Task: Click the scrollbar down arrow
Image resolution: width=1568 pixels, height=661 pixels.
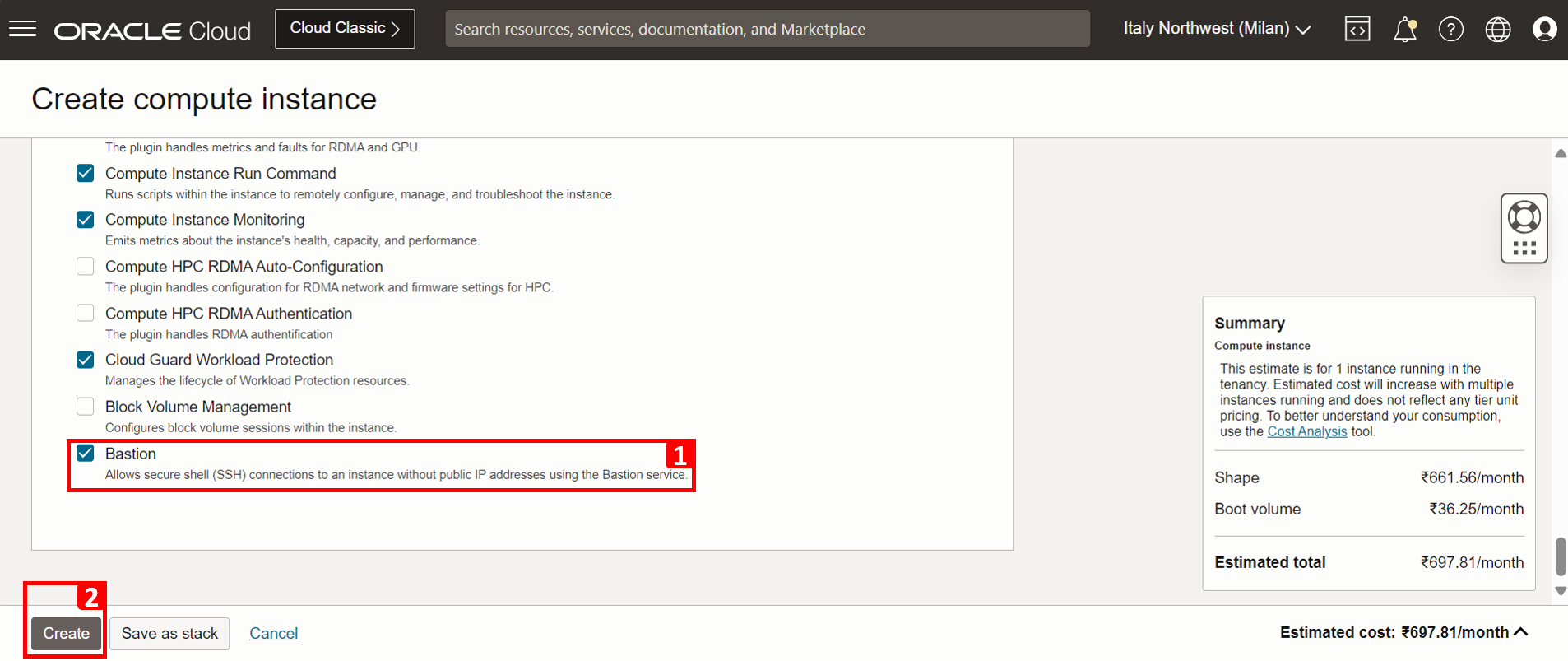Action: click(1561, 591)
